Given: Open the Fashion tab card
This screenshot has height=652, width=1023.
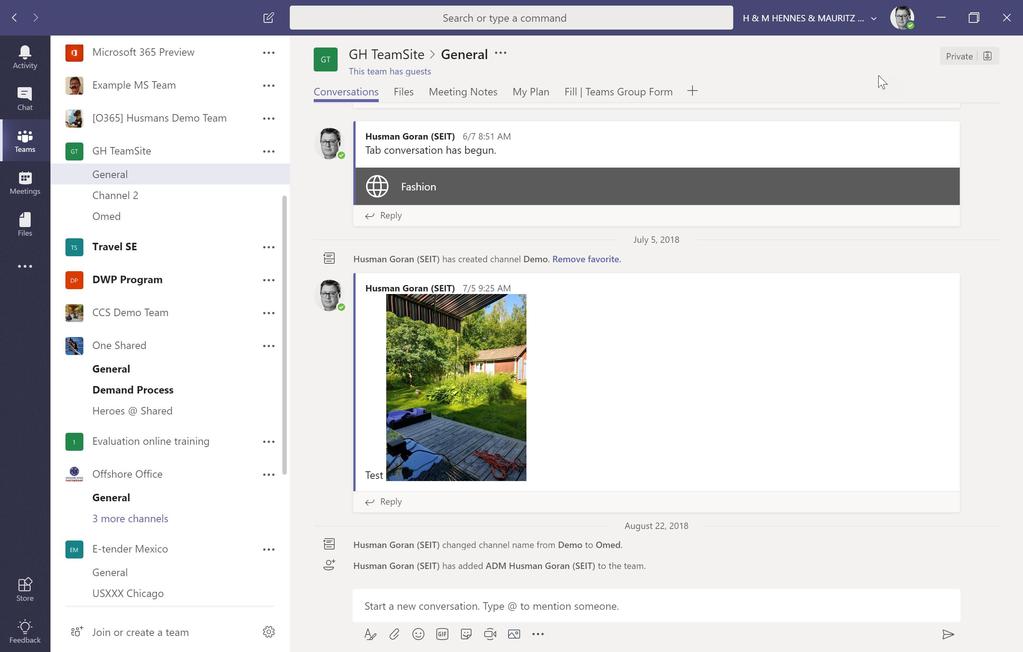Looking at the screenshot, I should coord(657,186).
